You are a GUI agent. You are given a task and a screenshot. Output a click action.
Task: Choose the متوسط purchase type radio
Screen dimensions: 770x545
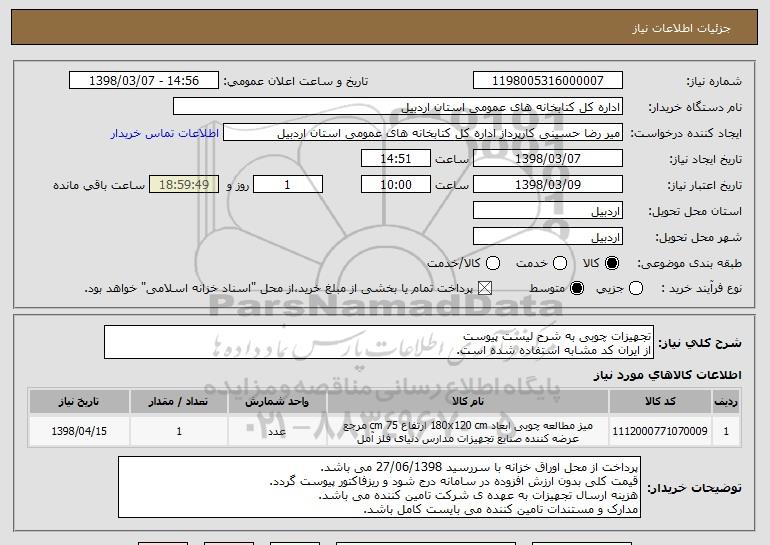pyautogui.click(x=577, y=288)
